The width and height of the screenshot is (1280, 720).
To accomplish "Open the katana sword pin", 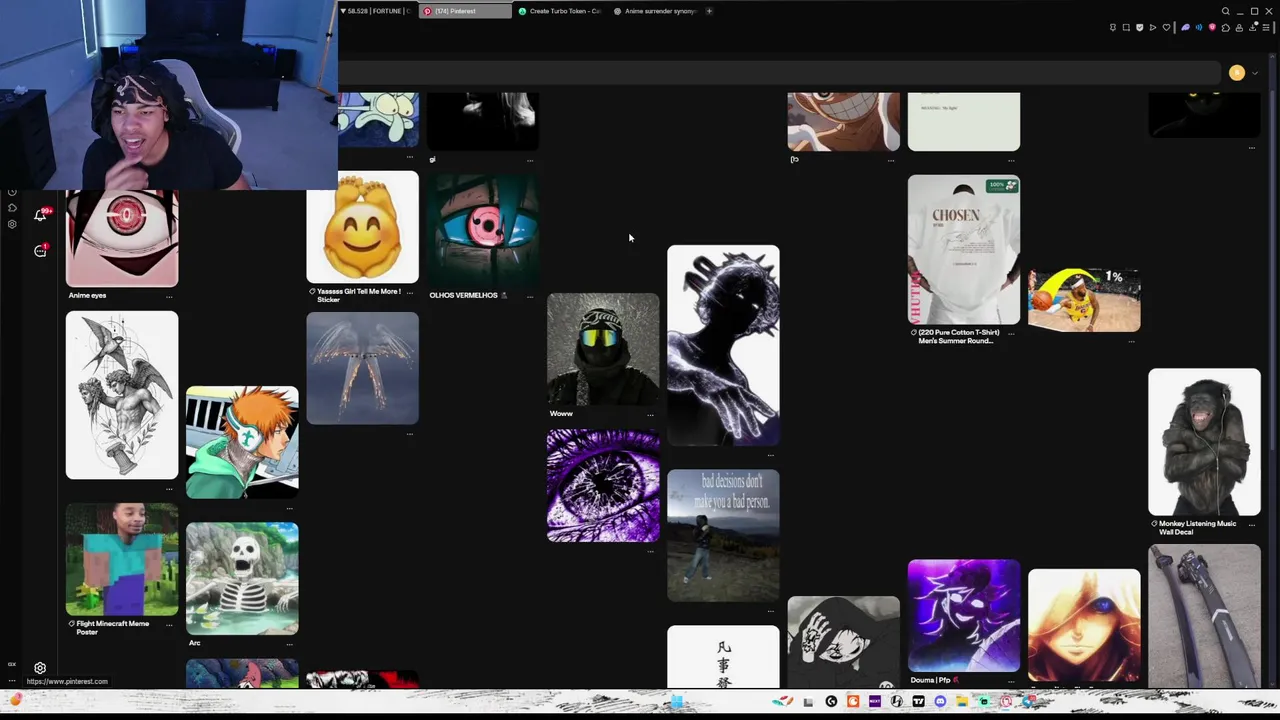I will pyautogui.click(x=1204, y=616).
